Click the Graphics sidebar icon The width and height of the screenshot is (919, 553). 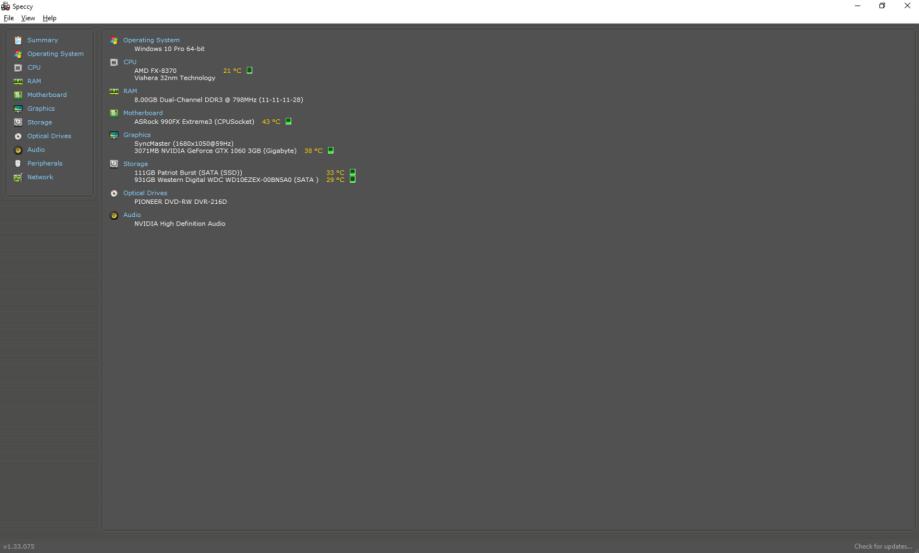pos(18,109)
